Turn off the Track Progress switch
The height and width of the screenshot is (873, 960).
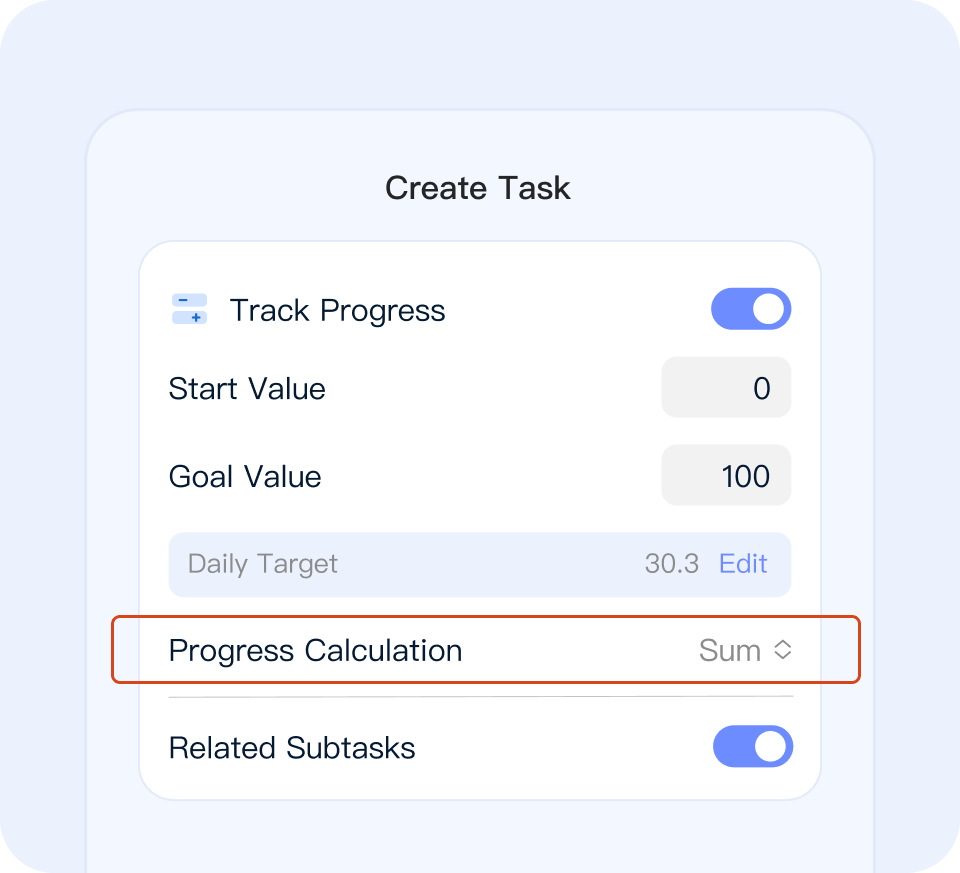751,310
